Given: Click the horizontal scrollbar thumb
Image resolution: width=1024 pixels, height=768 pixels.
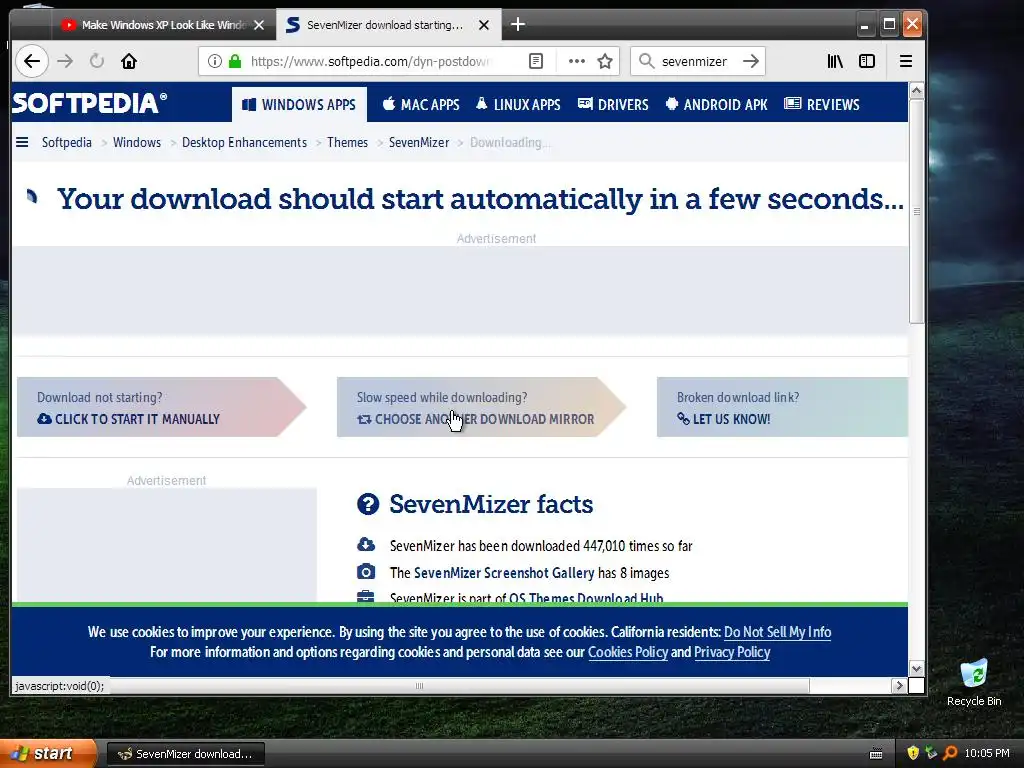Looking at the screenshot, I should point(419,686).
